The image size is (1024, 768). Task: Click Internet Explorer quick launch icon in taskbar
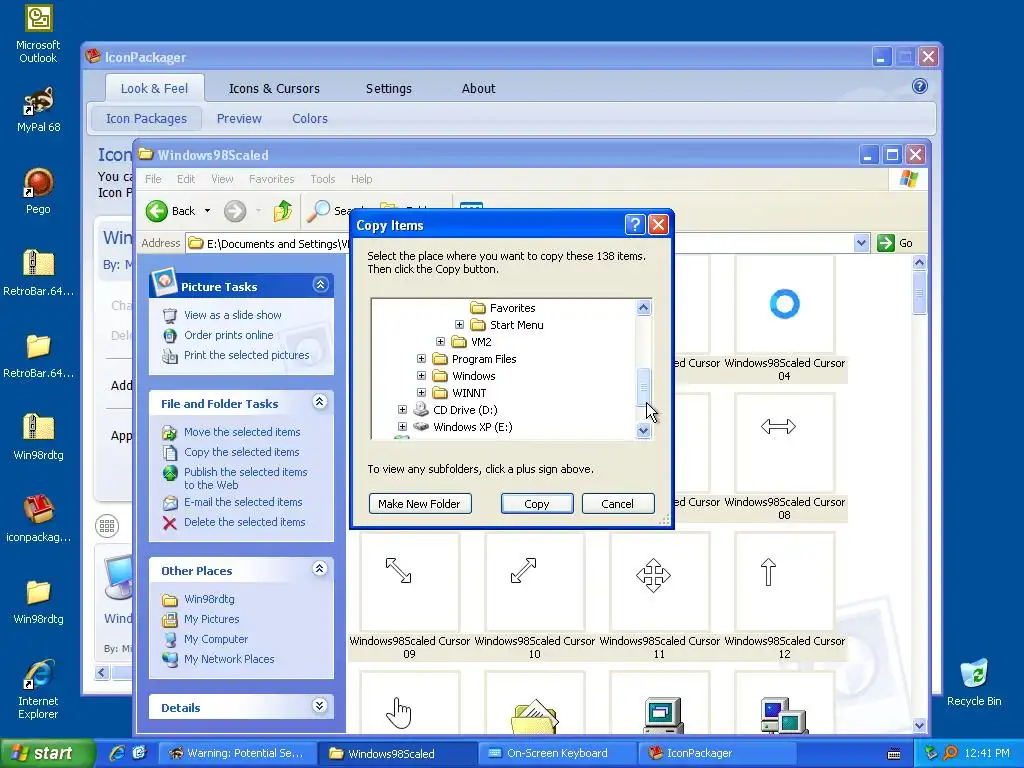pos(117,753)
